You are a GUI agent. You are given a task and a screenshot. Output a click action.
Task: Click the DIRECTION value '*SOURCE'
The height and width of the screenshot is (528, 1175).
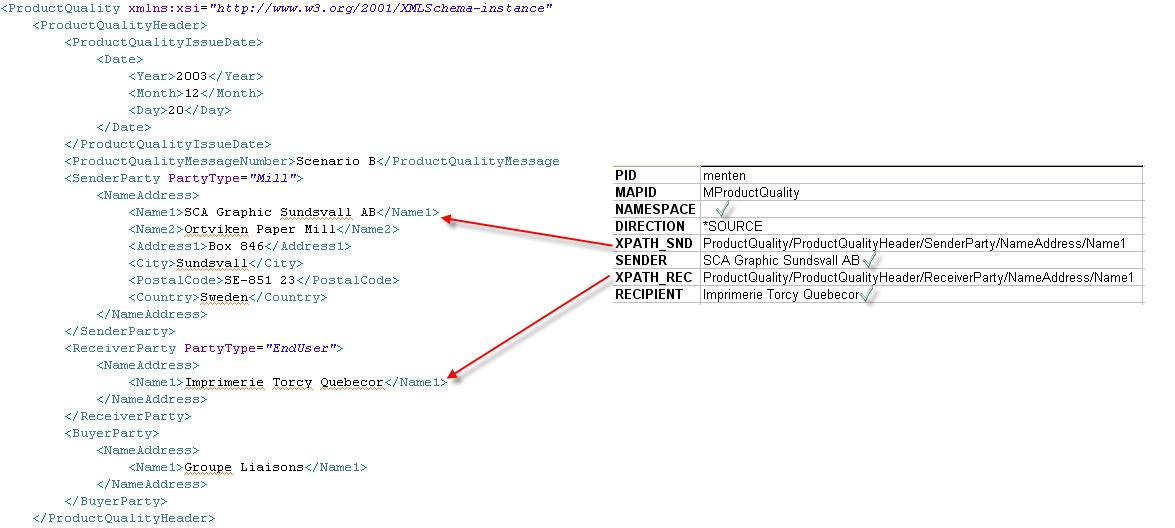point(732,227)
